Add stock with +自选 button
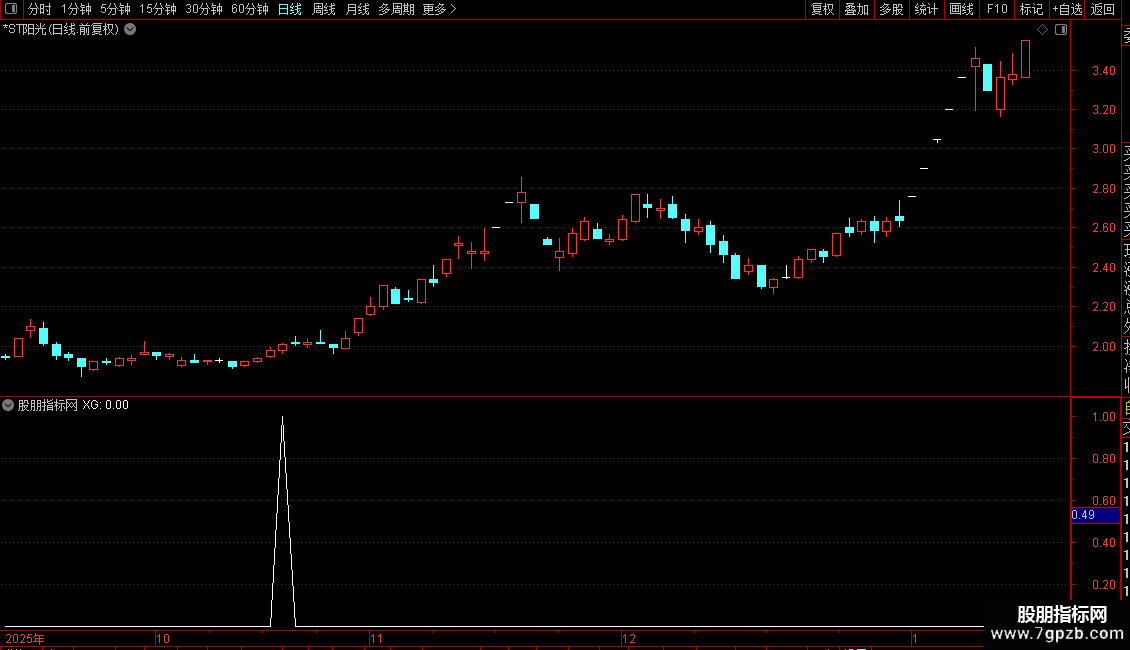Screen dimensions: 1130x650 1067,9
